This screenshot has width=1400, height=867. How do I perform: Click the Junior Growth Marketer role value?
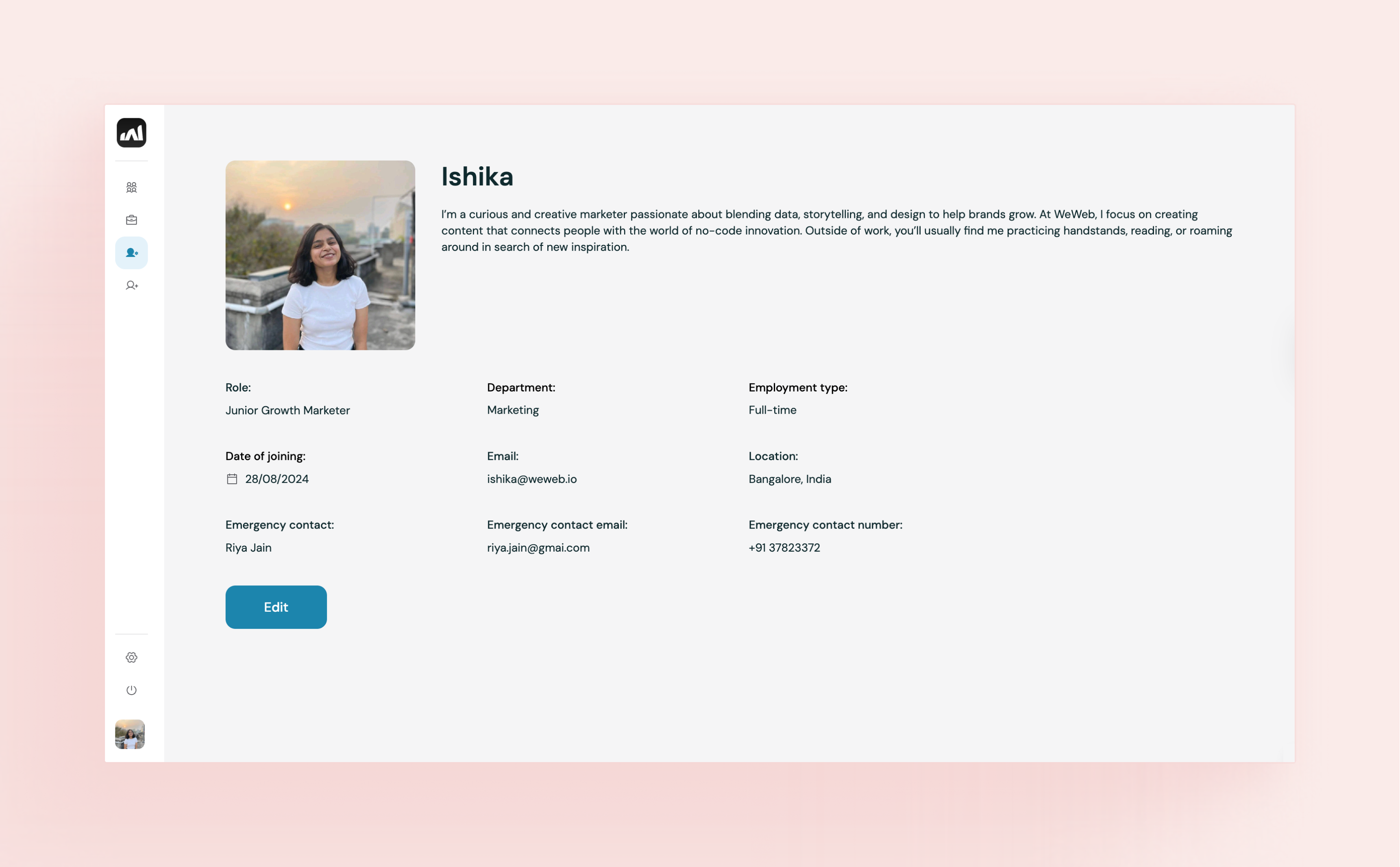click(287, 410)
